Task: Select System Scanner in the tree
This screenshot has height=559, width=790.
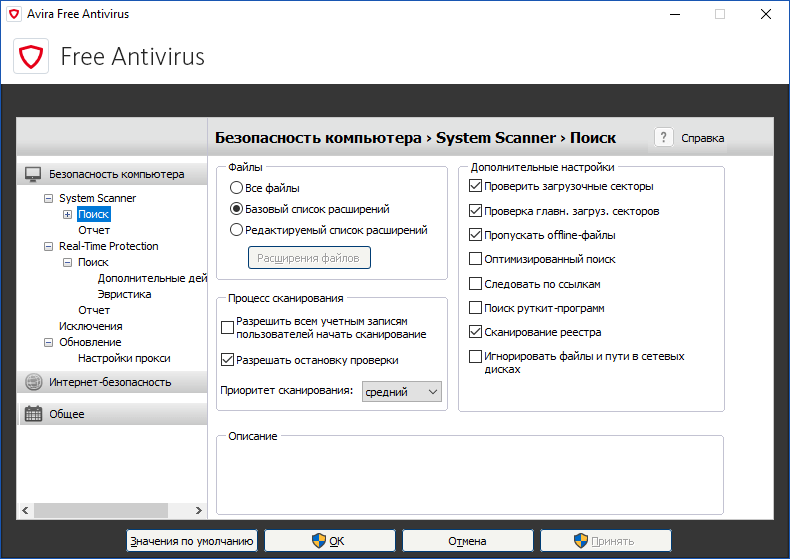Action: (x=97, y=198)
